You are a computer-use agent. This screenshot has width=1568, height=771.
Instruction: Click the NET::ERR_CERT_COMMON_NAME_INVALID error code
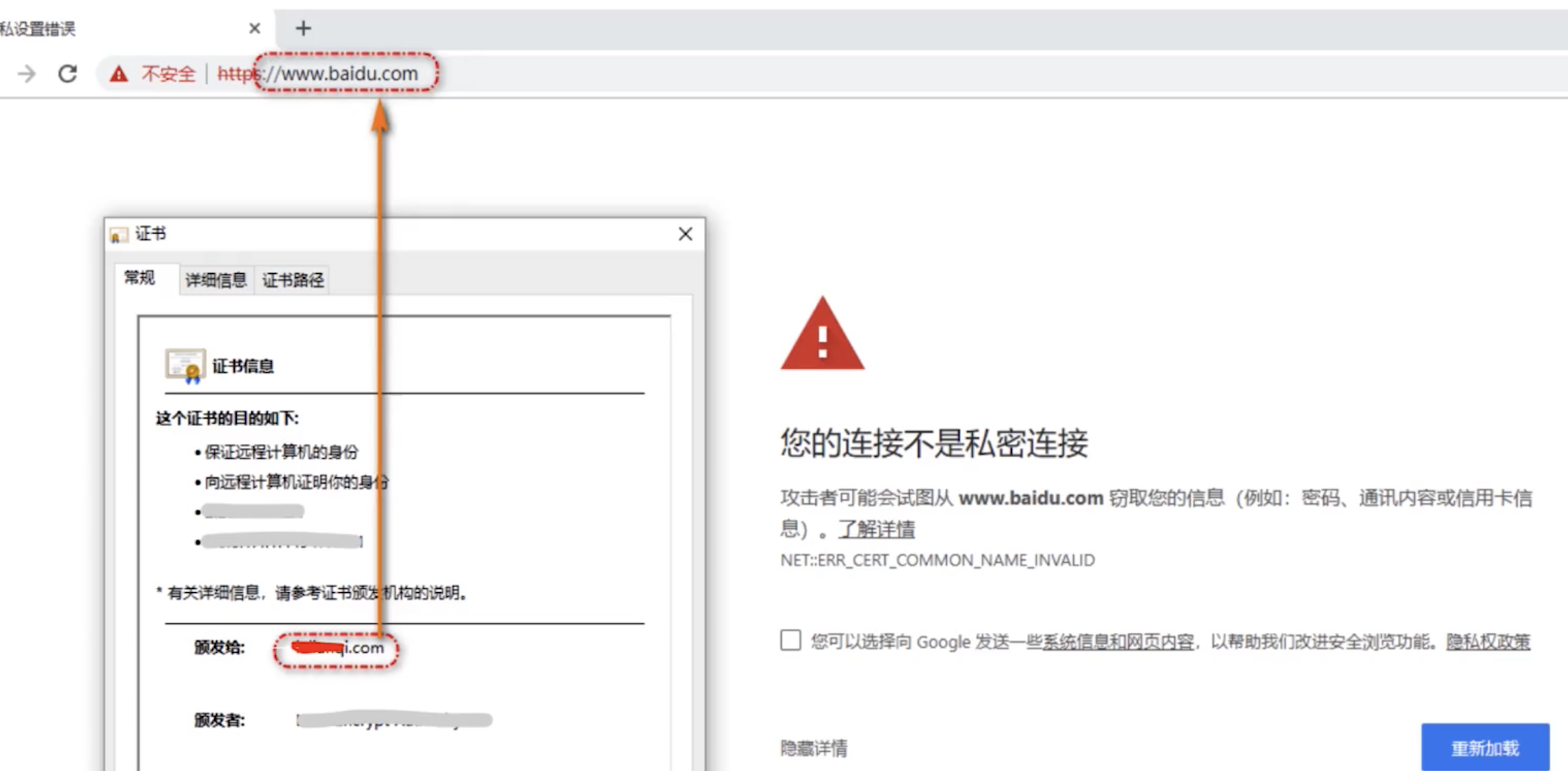(937, 560)
